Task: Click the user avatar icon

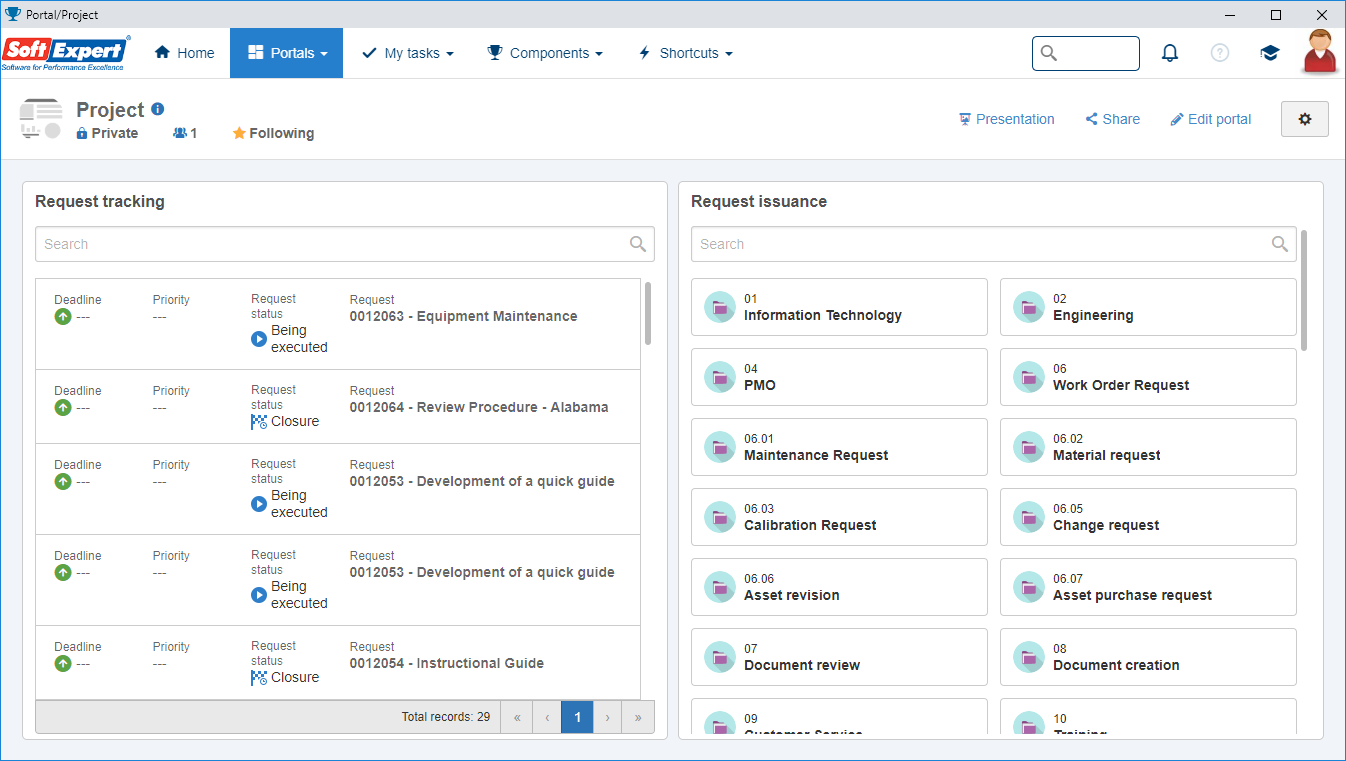Action: click(x=1320, y=51)
